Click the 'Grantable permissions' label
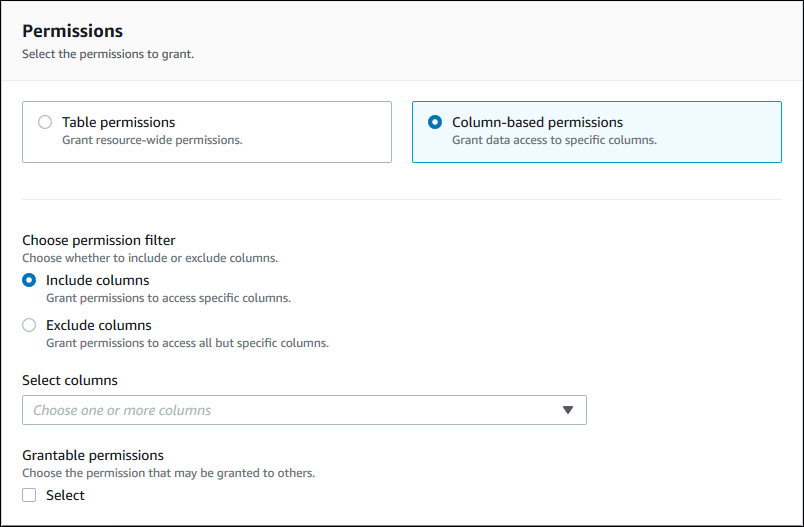 93,455
